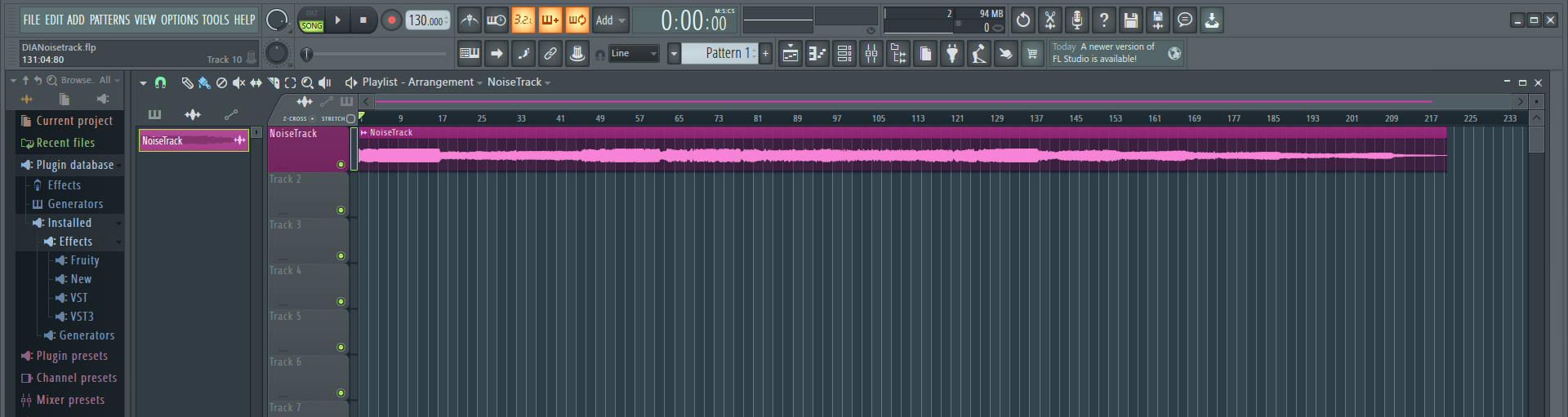Toggle auto scrolling arrow
1568x417 pixels.
497,54
